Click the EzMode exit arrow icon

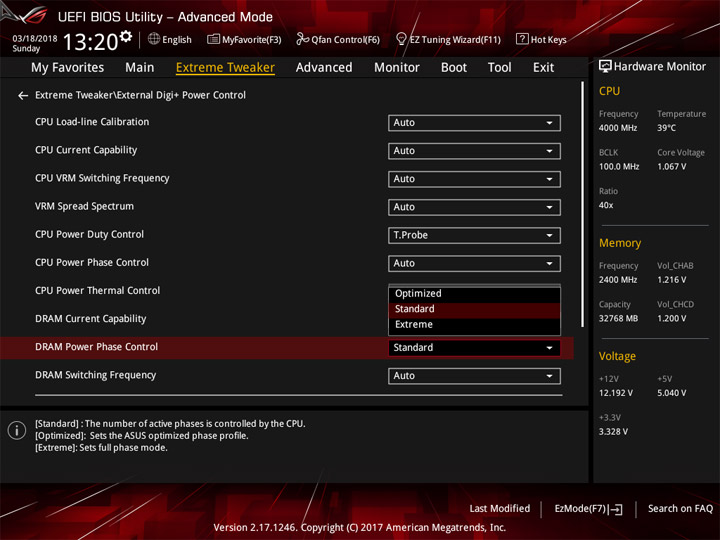616,509
